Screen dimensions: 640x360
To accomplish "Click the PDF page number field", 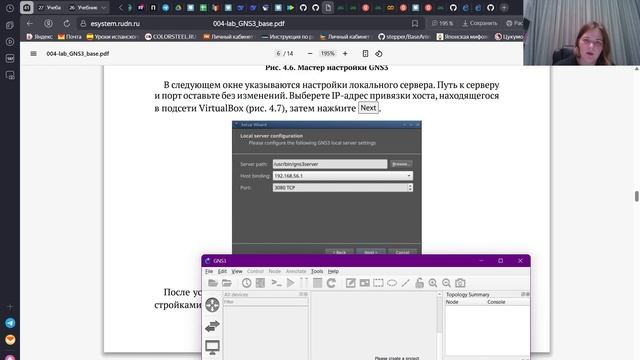I will pos(278,53).
